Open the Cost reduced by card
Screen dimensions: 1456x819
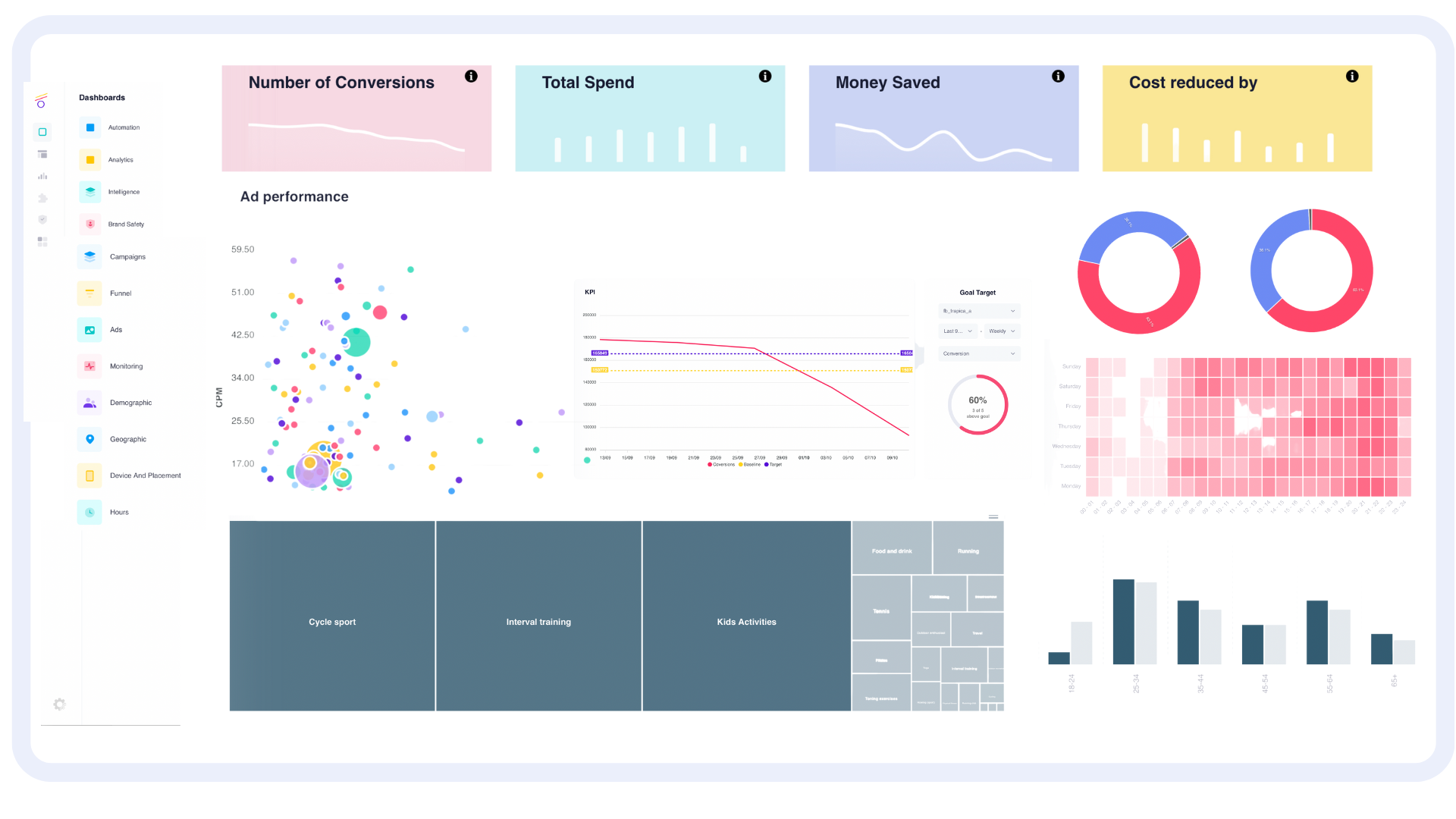(x=1237, y=118)
